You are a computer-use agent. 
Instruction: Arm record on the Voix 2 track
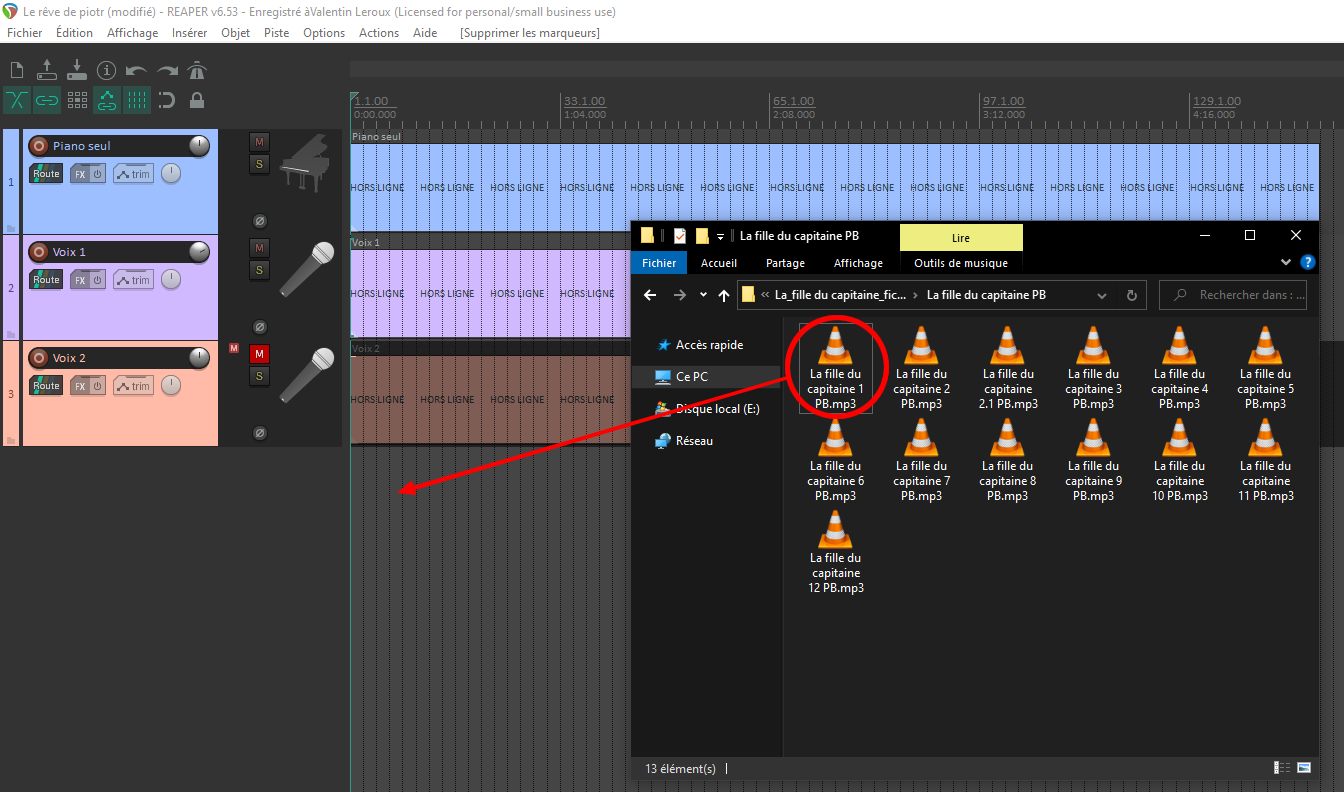(39, 358)
